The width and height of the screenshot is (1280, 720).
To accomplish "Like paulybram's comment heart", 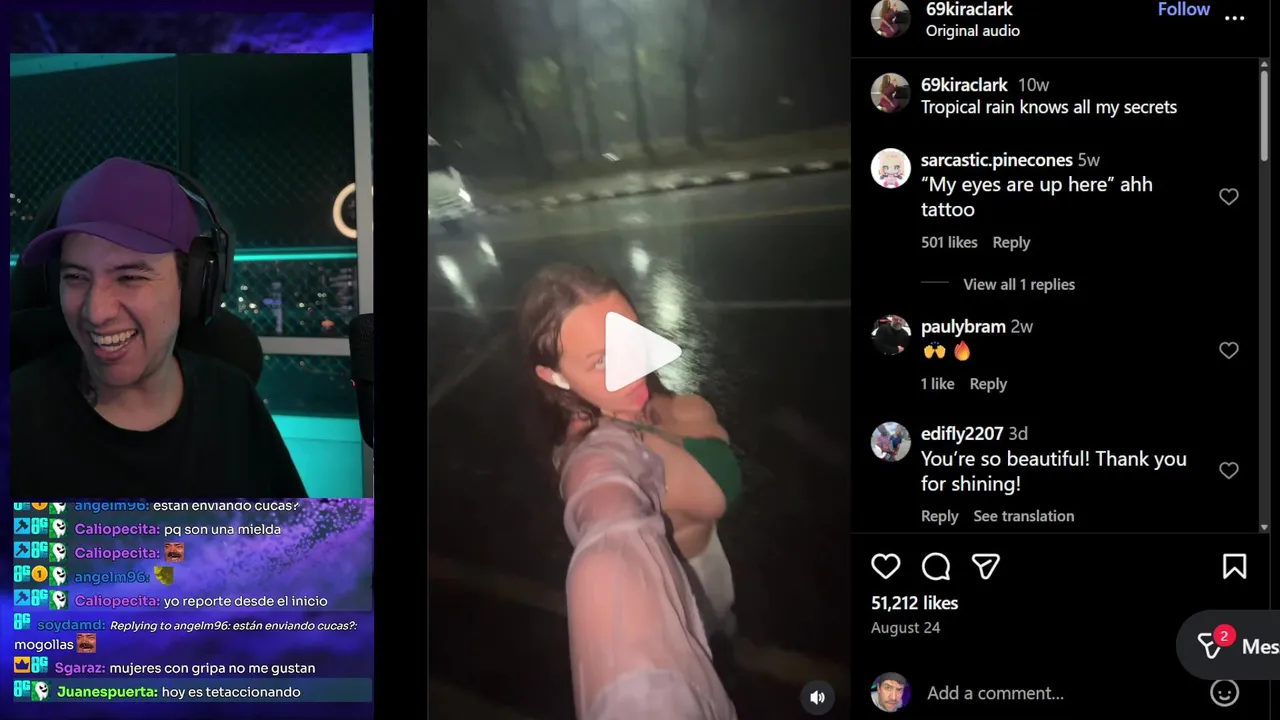I will pos(1229,350).
